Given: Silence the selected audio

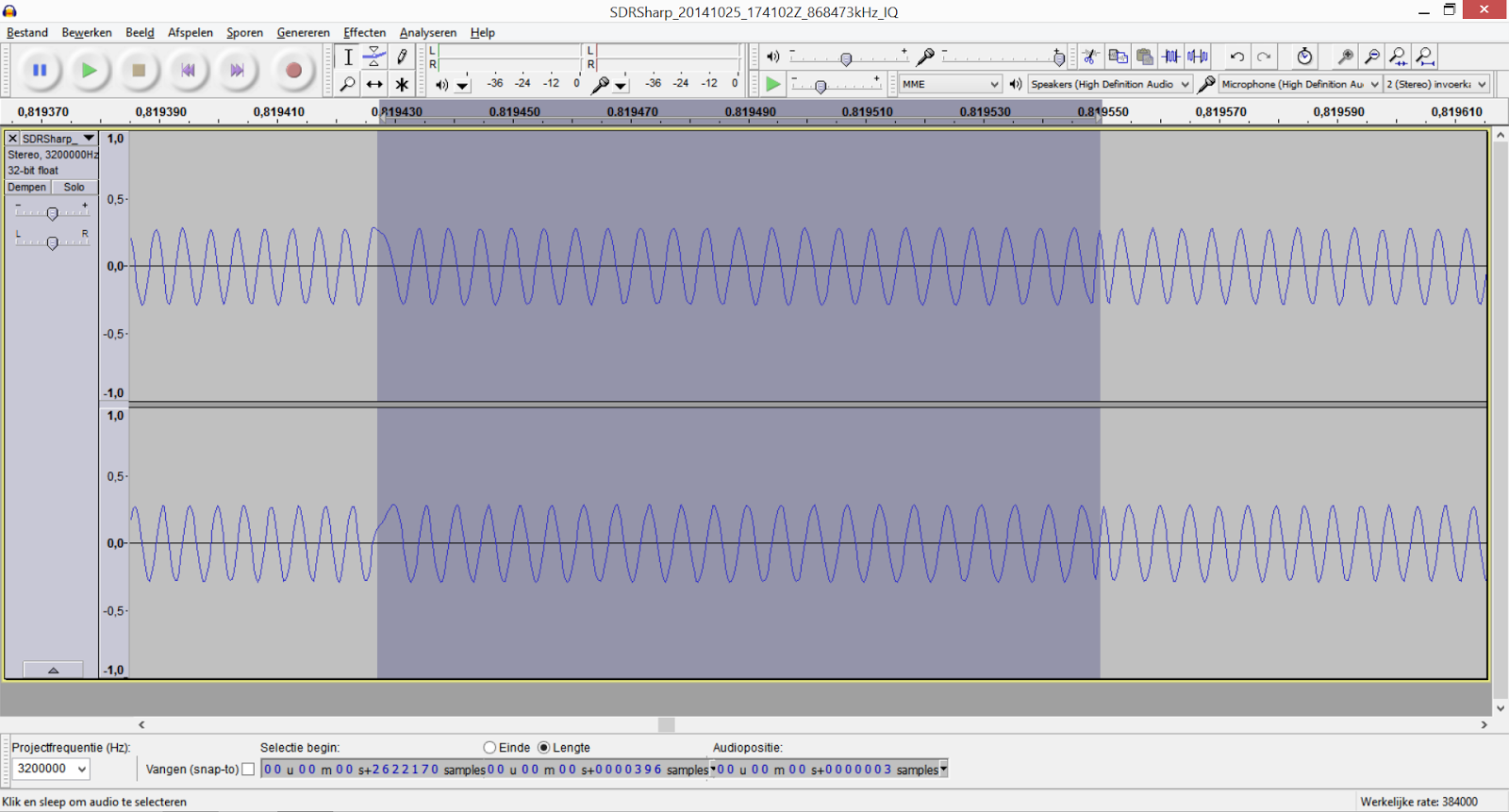Looking at the screenshot, I should coord(1198,57).
